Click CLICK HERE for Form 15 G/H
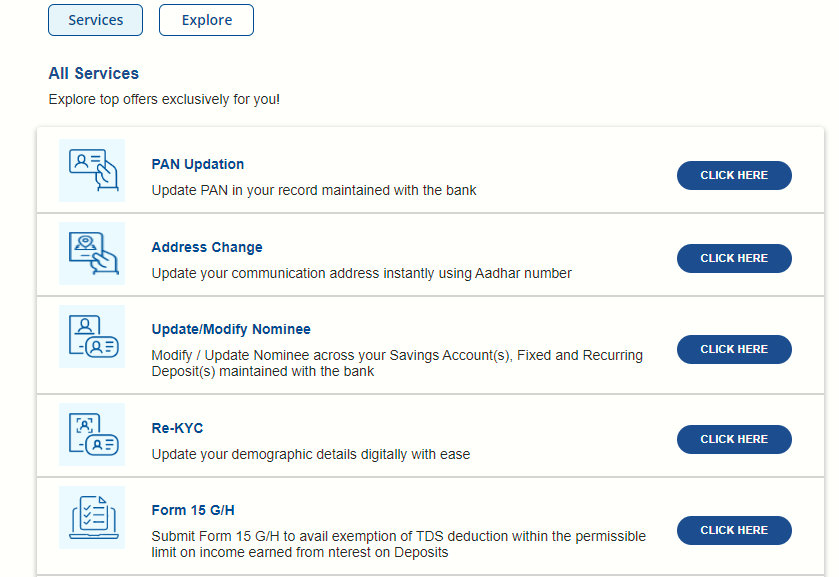 734,530
